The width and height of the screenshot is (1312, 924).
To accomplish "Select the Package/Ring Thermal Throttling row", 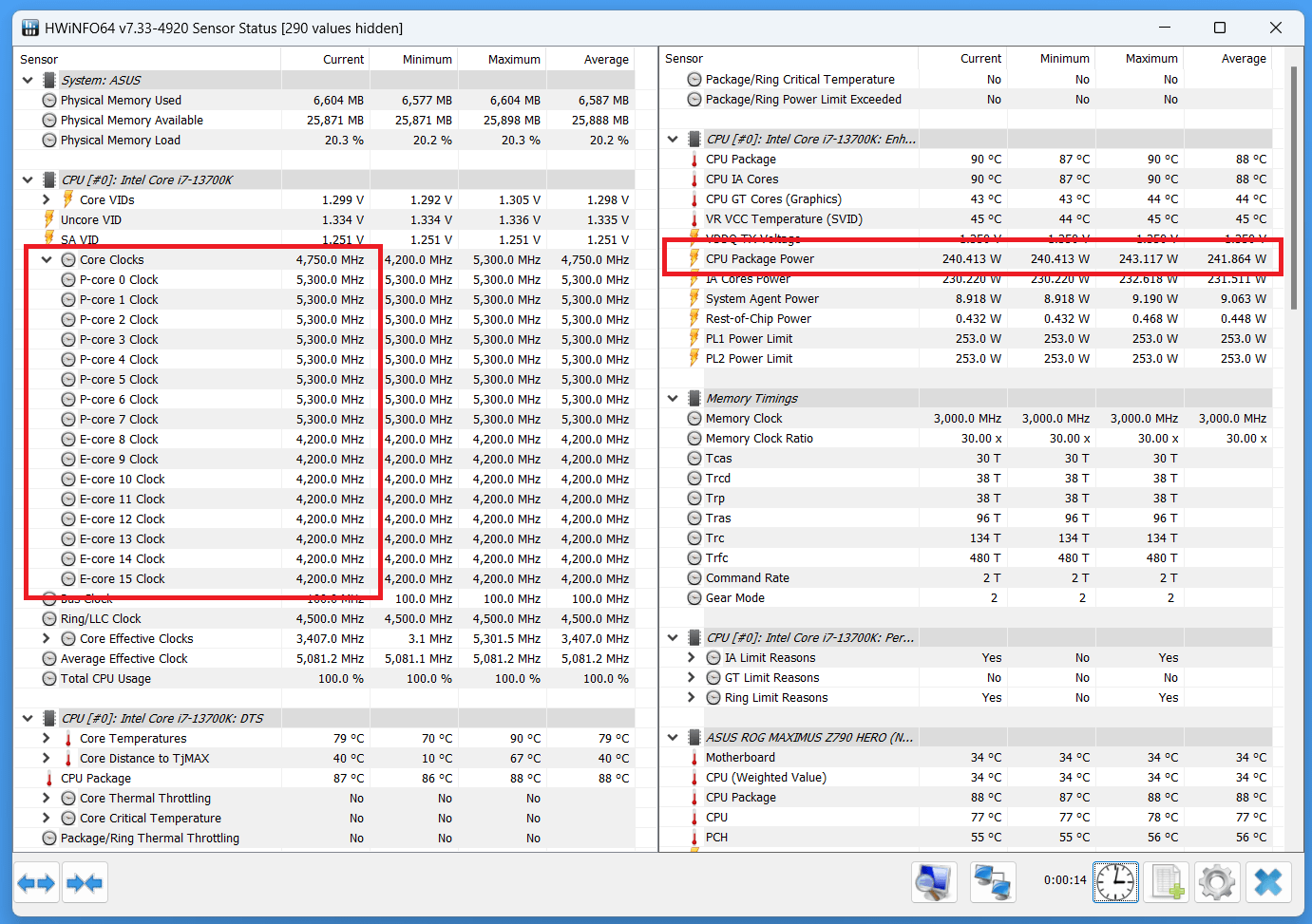I will (x=324, y=839).
